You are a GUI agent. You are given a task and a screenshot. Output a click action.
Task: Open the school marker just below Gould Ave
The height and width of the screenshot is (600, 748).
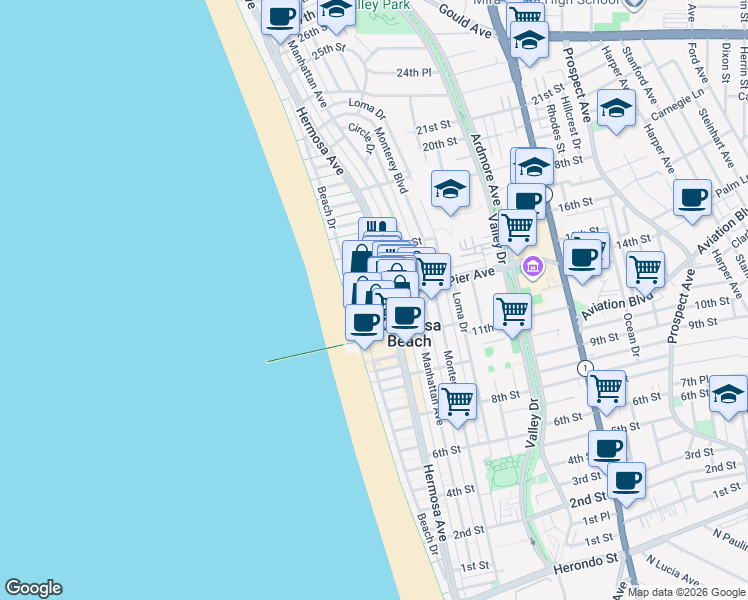pos(529,43)
